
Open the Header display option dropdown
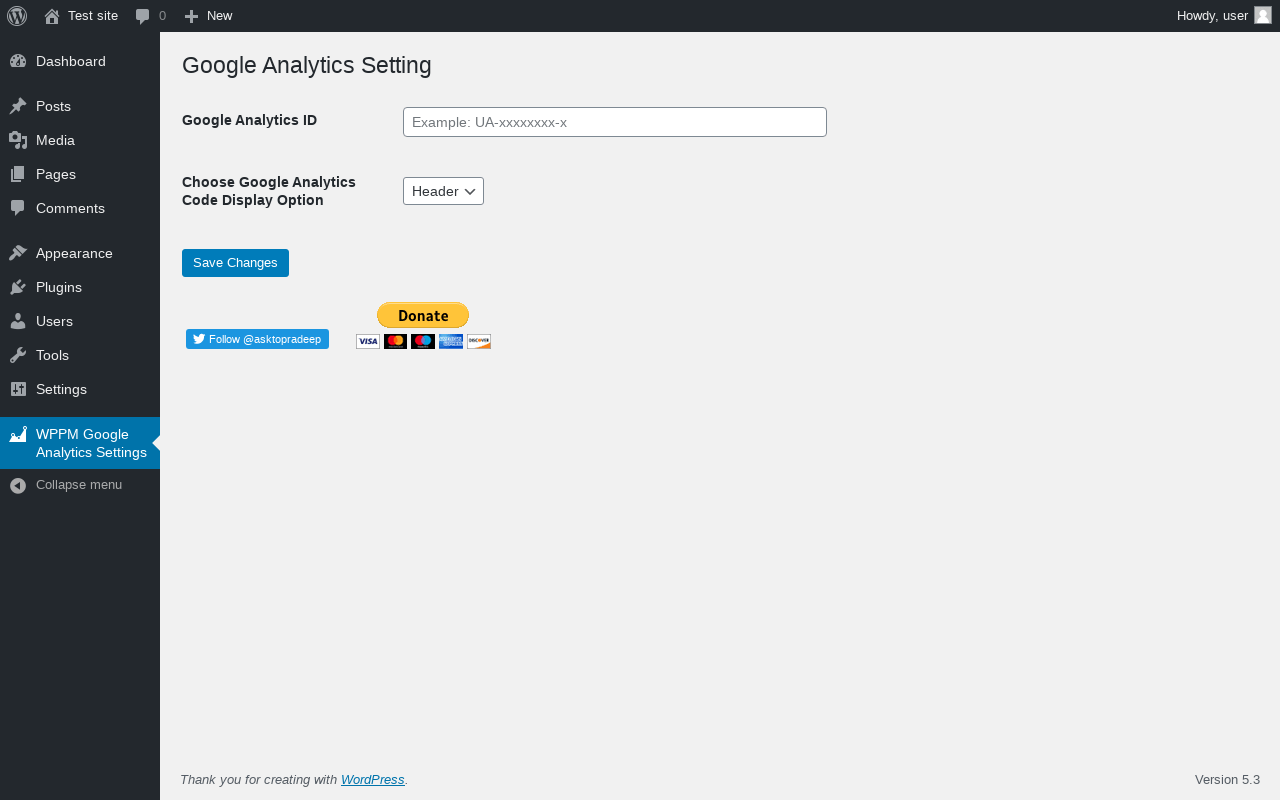443,191
